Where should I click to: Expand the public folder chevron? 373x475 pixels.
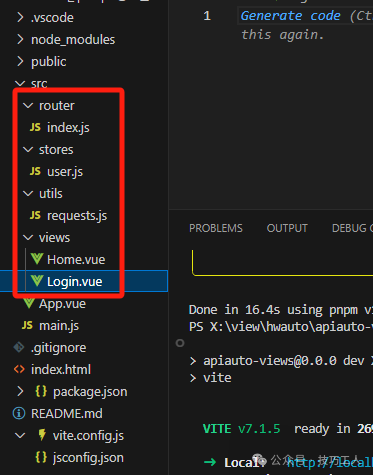(x=20, y=61)
